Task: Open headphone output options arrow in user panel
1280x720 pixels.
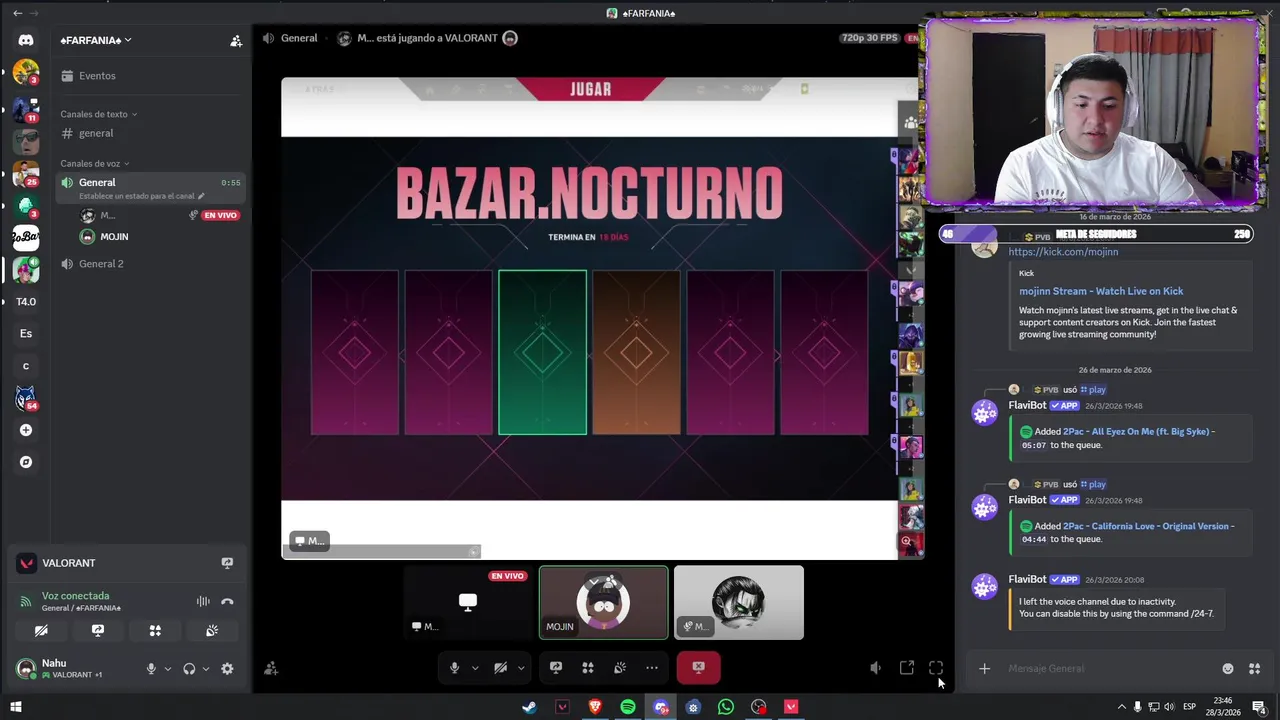Action: coord(206,669)
